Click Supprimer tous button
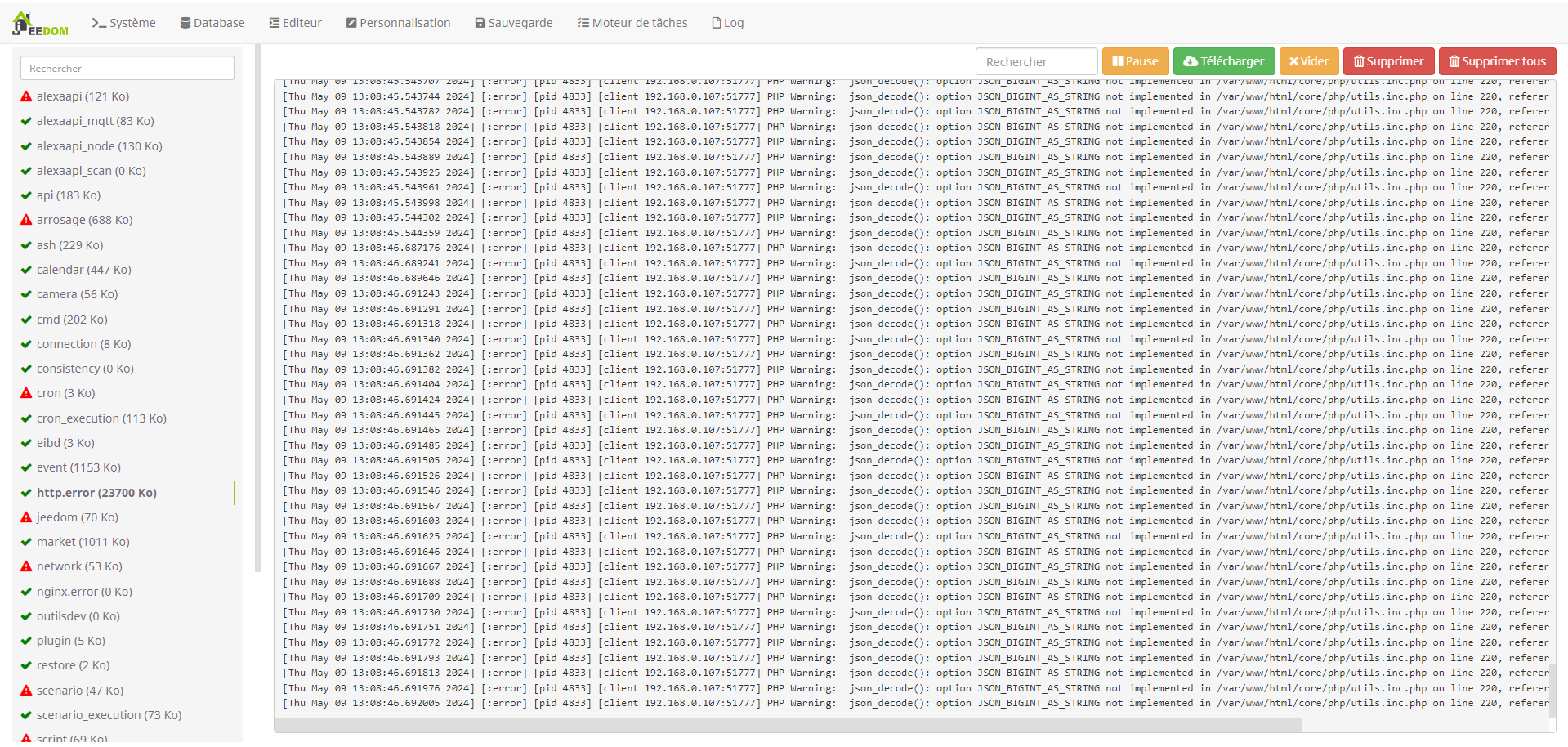Image resolution: width=1568 pixels, height=747 pixels. click(x=1497, y=61)
